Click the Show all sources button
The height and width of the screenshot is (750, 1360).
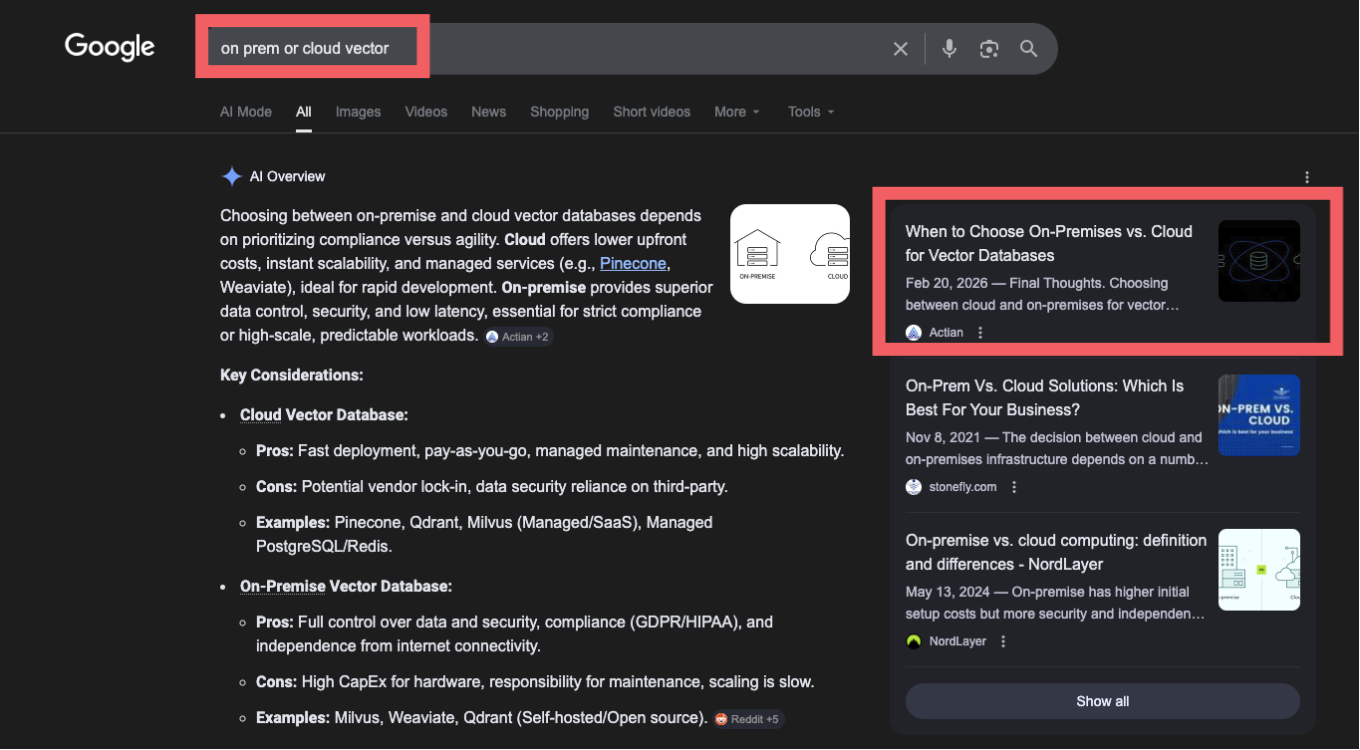click(x=1103, y=701)
